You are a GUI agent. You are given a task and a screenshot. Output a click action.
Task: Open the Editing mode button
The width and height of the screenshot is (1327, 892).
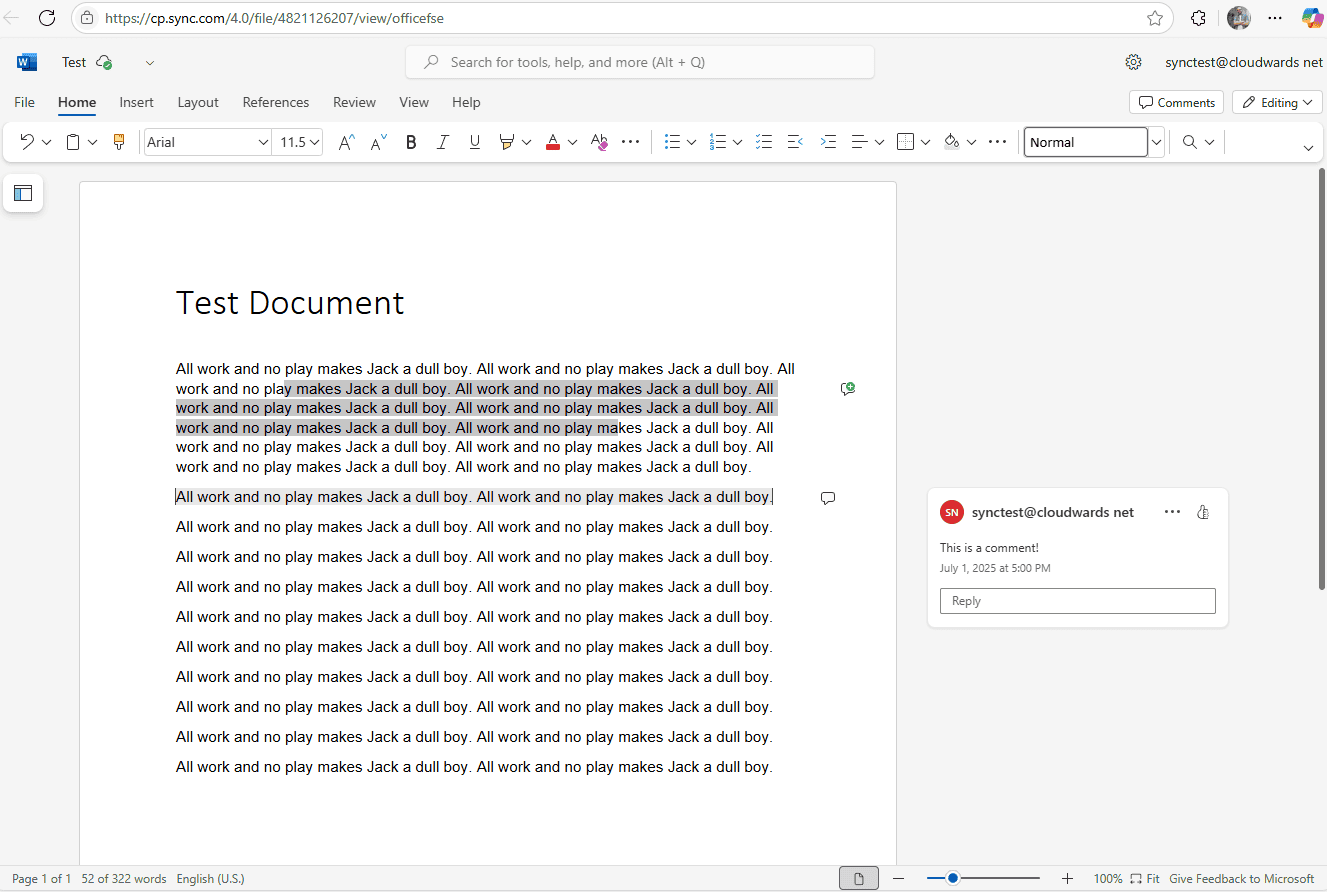(x=1278, y=102)
